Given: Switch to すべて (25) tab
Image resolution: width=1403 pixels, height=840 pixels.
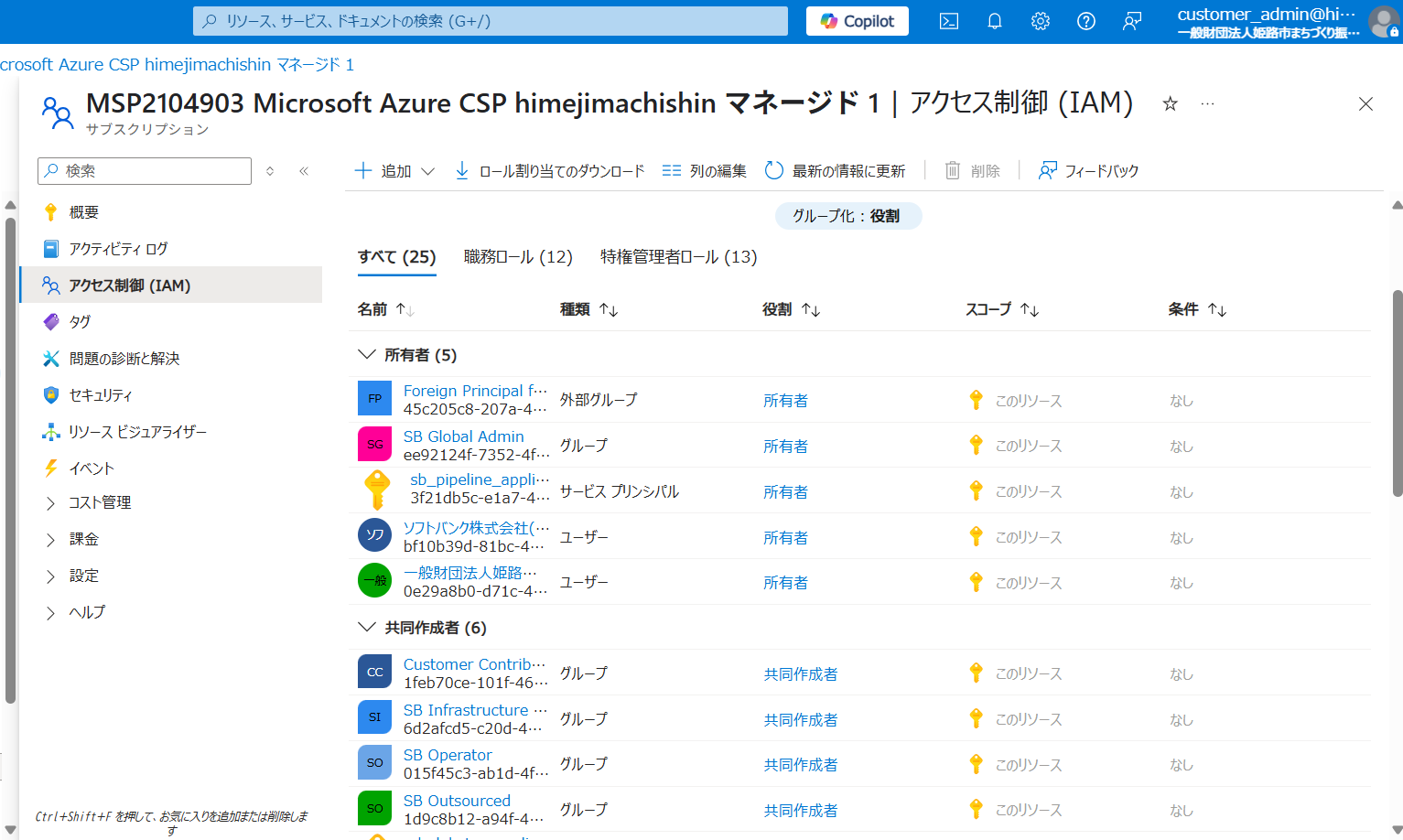Looking at the screenshot, I should pyautogui.click(x=396, y=257).
